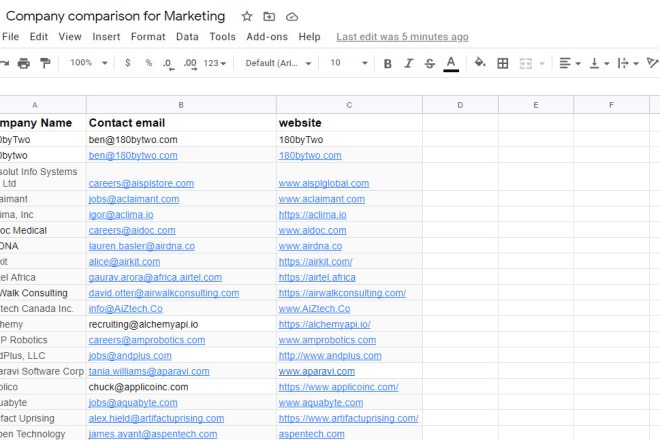Open the Format menu
Screen dimensions: 660x440
point(148,37)
